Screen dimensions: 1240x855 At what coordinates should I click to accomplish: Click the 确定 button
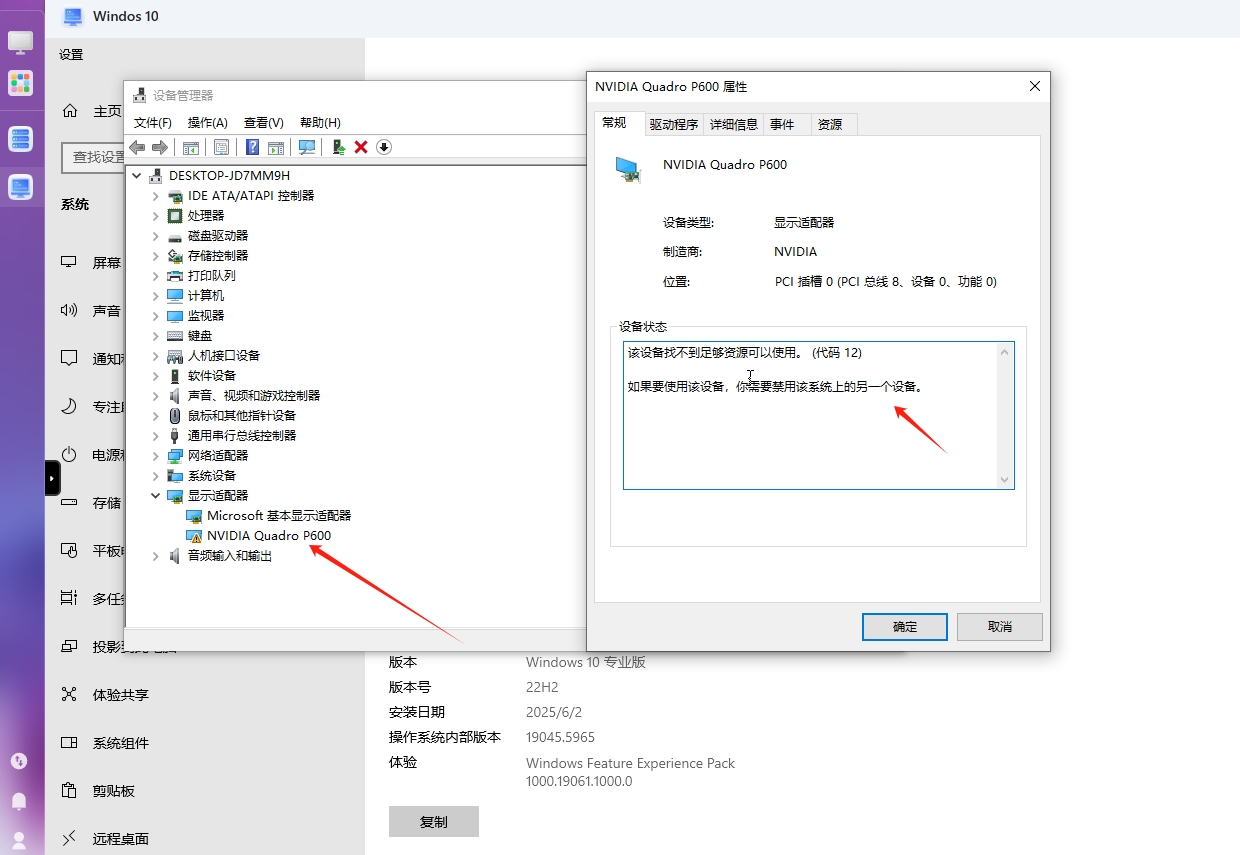point(904,627)
